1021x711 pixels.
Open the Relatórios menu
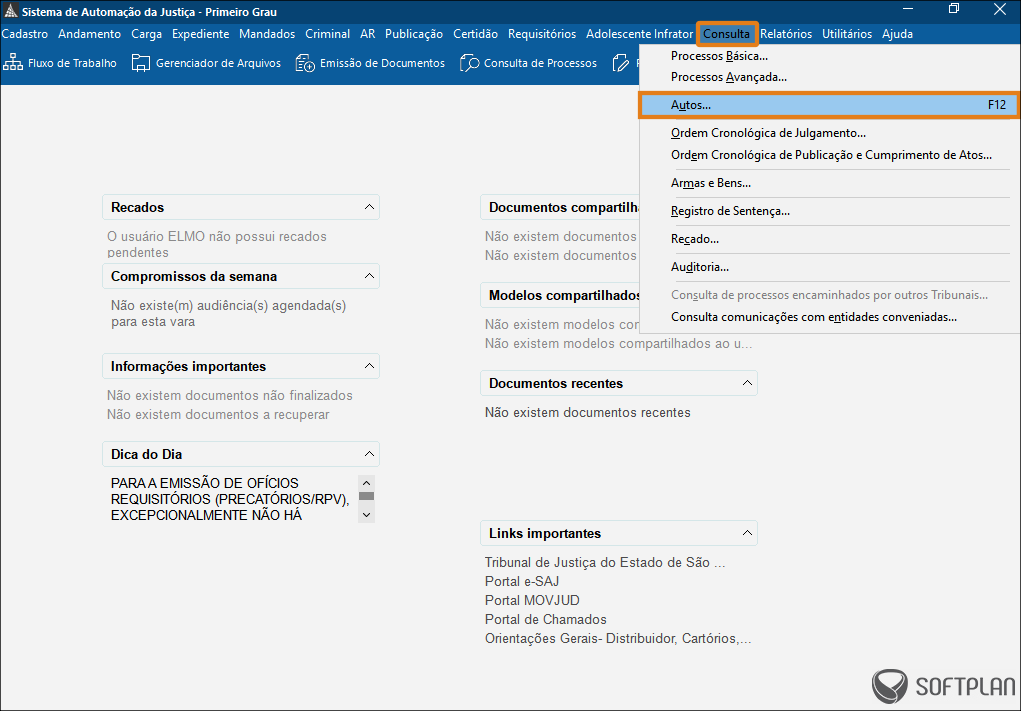coord(786,34)
